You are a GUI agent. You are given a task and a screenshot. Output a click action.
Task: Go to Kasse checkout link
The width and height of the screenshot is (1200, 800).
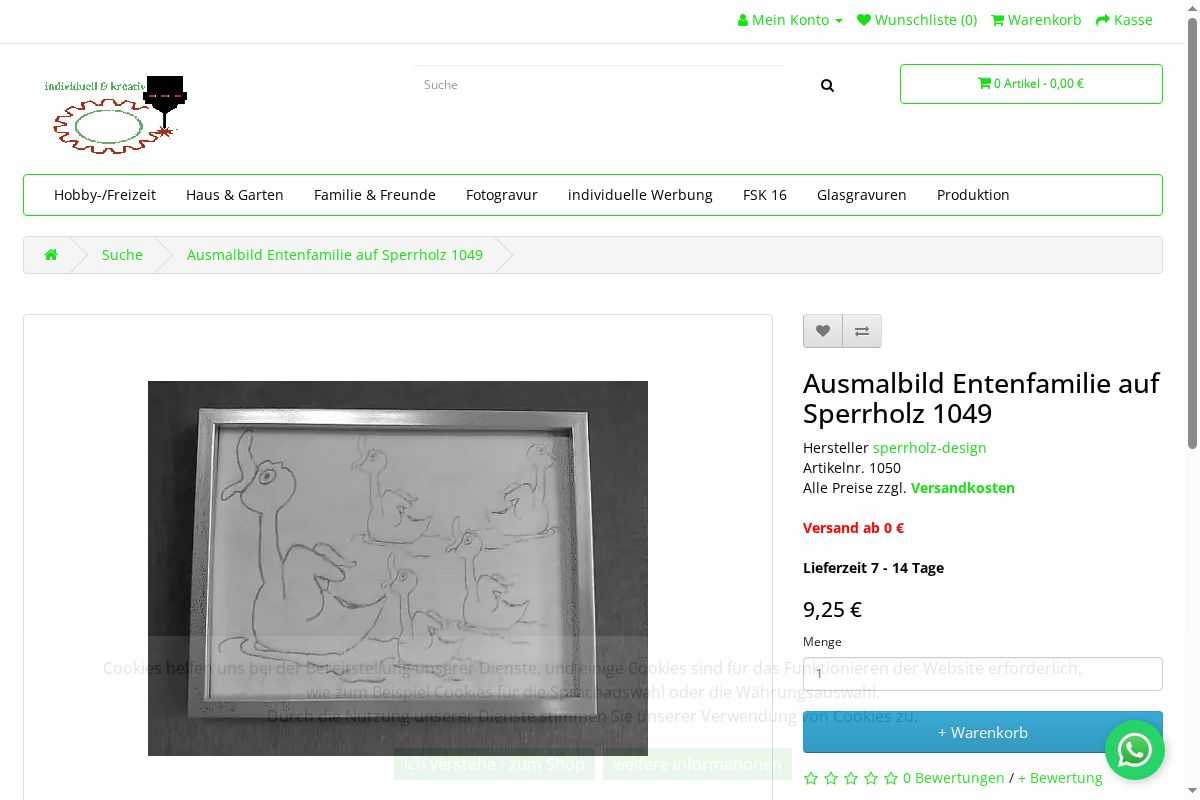1124,20
